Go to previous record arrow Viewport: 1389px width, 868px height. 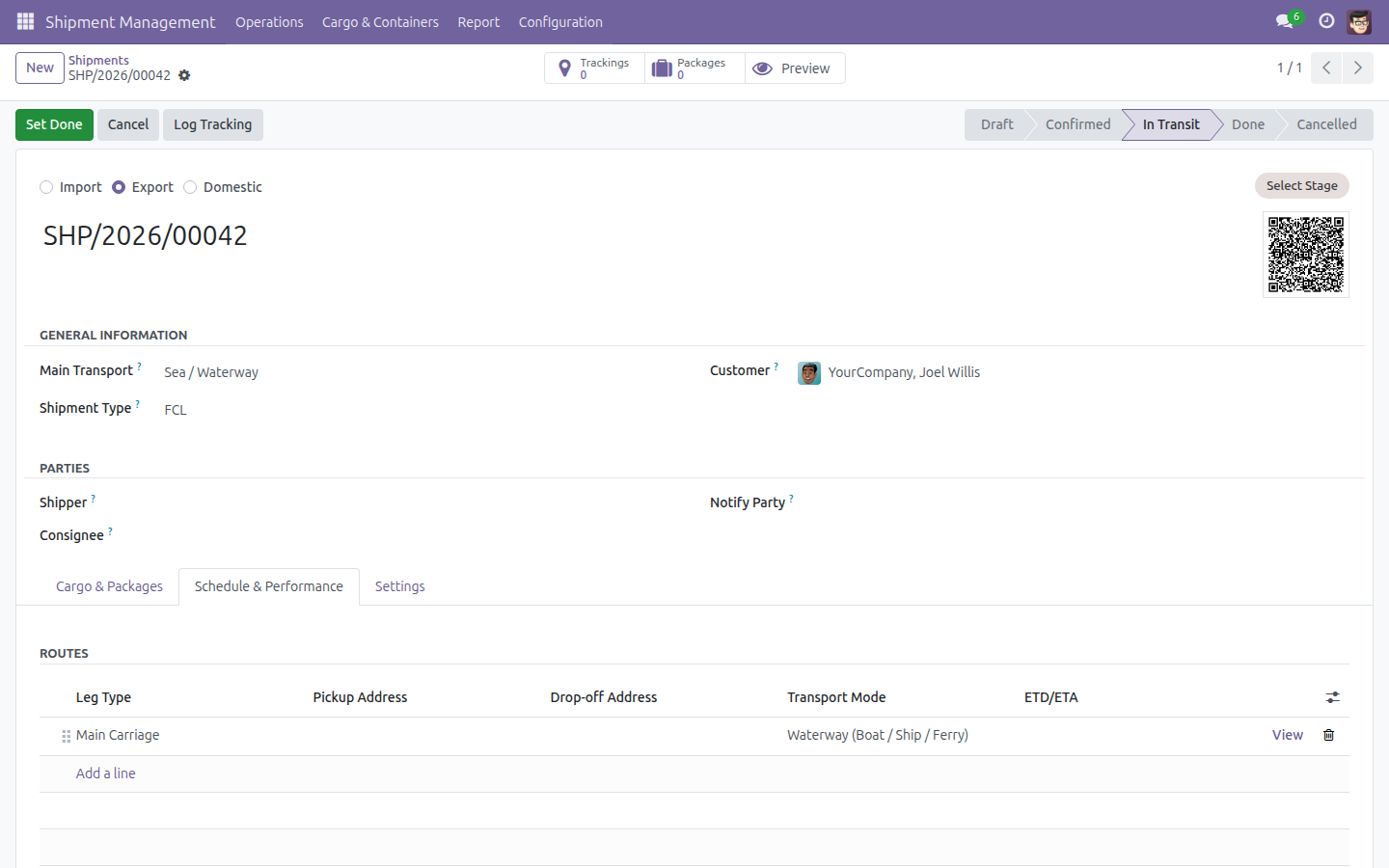(x=1326, y=68)
